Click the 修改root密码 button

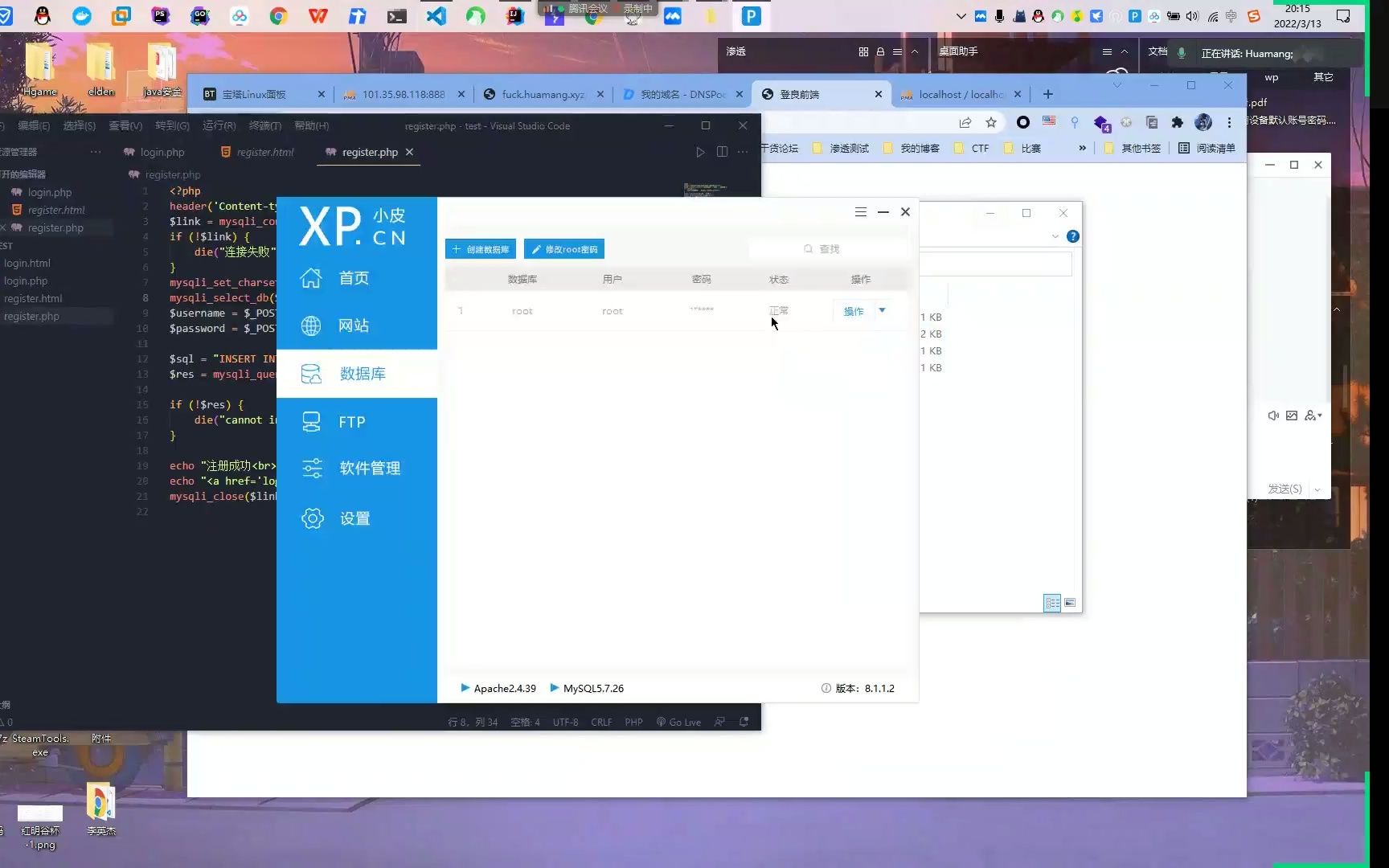point(564,249)
